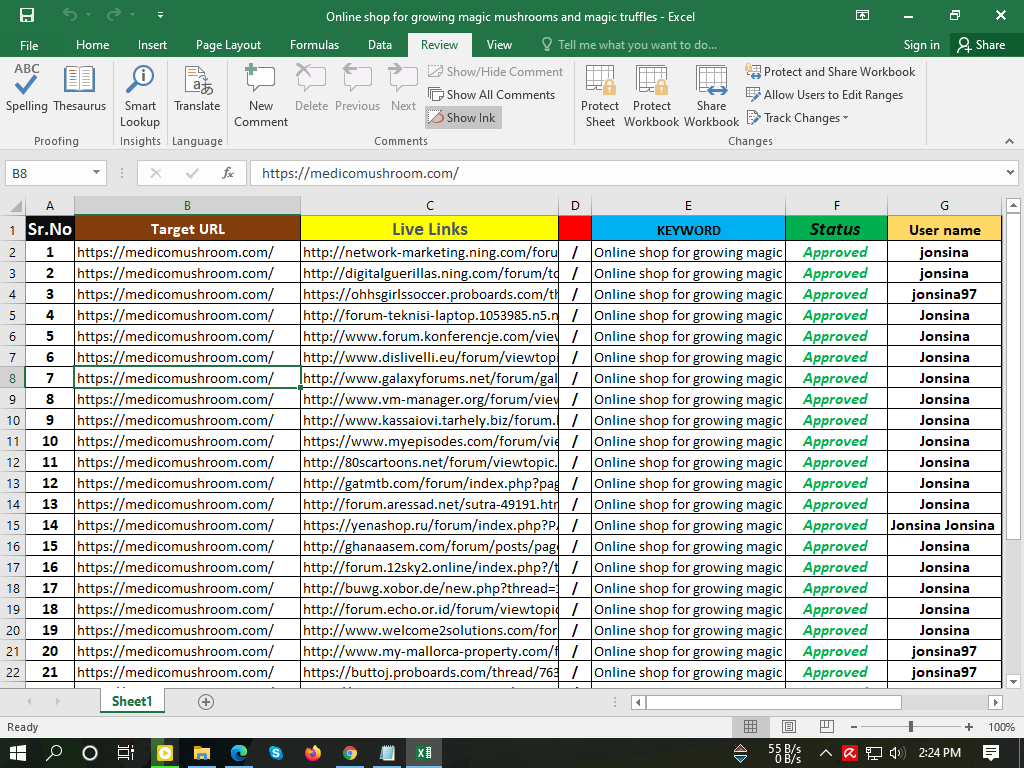Click Allow Users to Edit Ranges
This screenshot has height=768, width=1024.
823,95
